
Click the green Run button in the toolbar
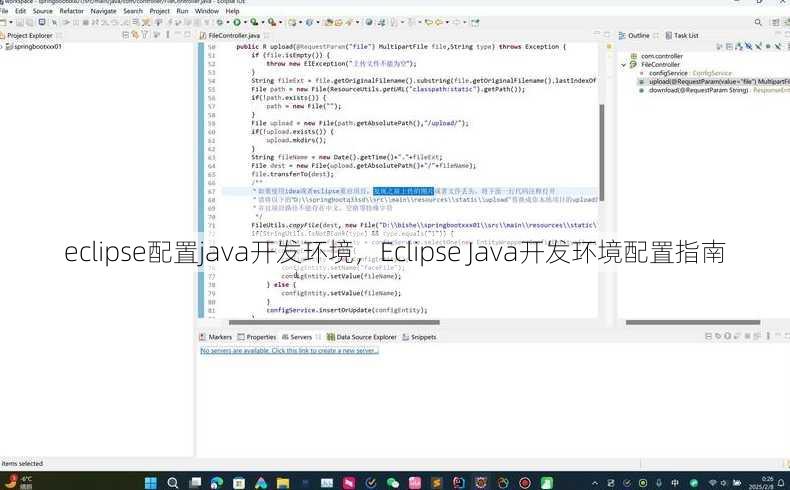click(237, 23)
